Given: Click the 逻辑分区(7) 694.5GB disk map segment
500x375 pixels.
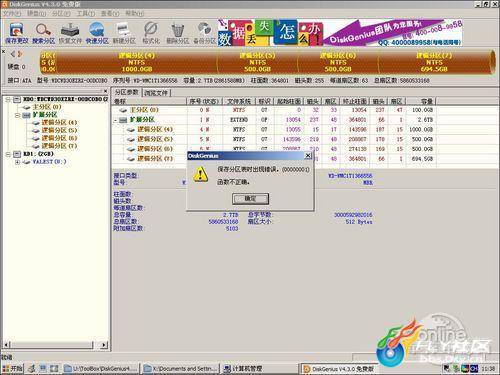Looking at the screenshot, I should [x=434, y=62].
